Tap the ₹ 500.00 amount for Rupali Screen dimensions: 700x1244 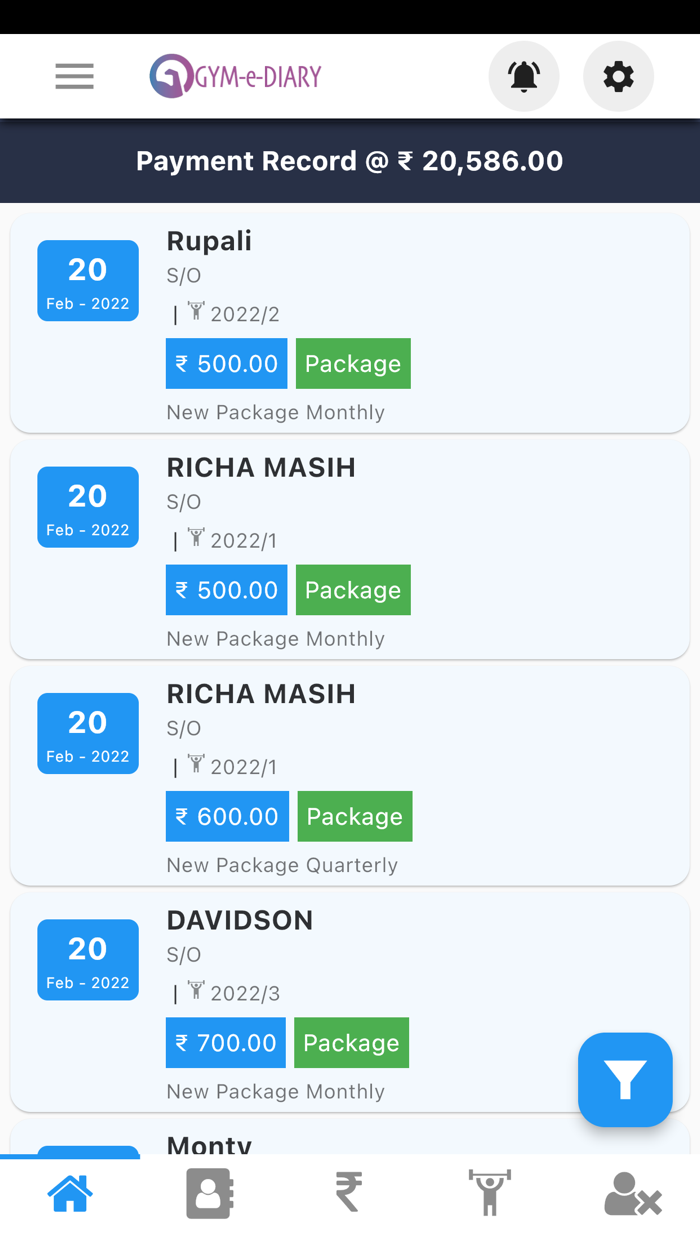click(x=227, y=364)
